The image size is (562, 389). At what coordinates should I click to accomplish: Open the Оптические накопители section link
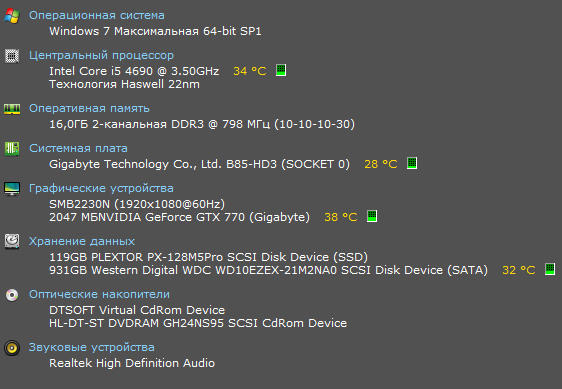pos(99,294)
